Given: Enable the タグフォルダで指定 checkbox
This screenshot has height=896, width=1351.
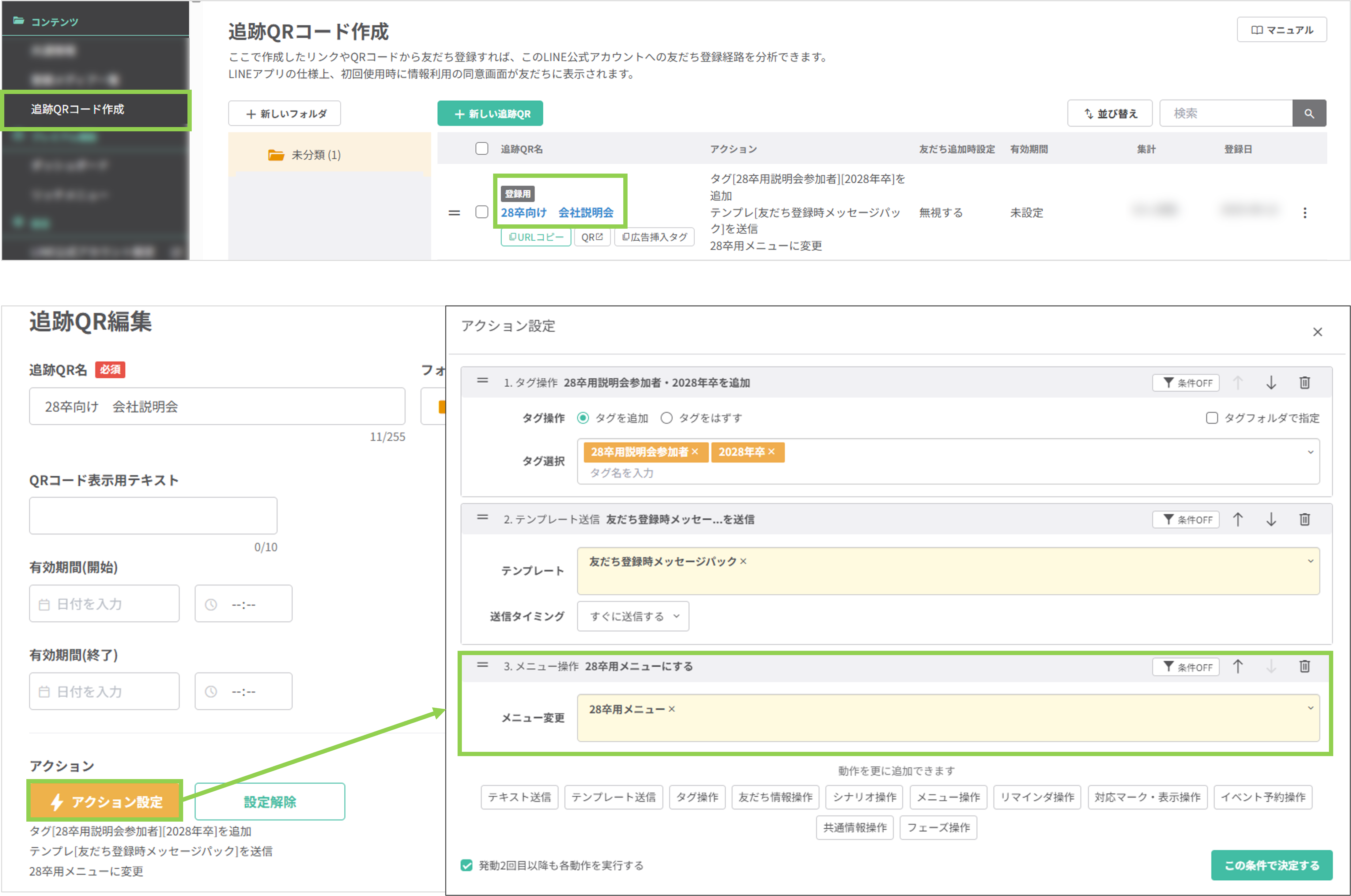Looking at the screenshot, I should [x=1212, y=418].
